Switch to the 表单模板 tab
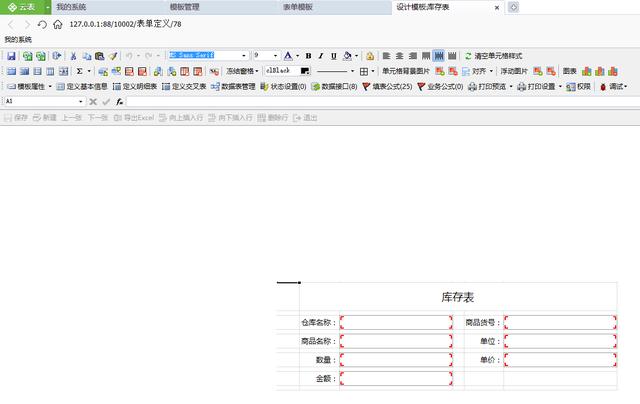This screenshot has height=404, width=640. click(x=297, y=7)
